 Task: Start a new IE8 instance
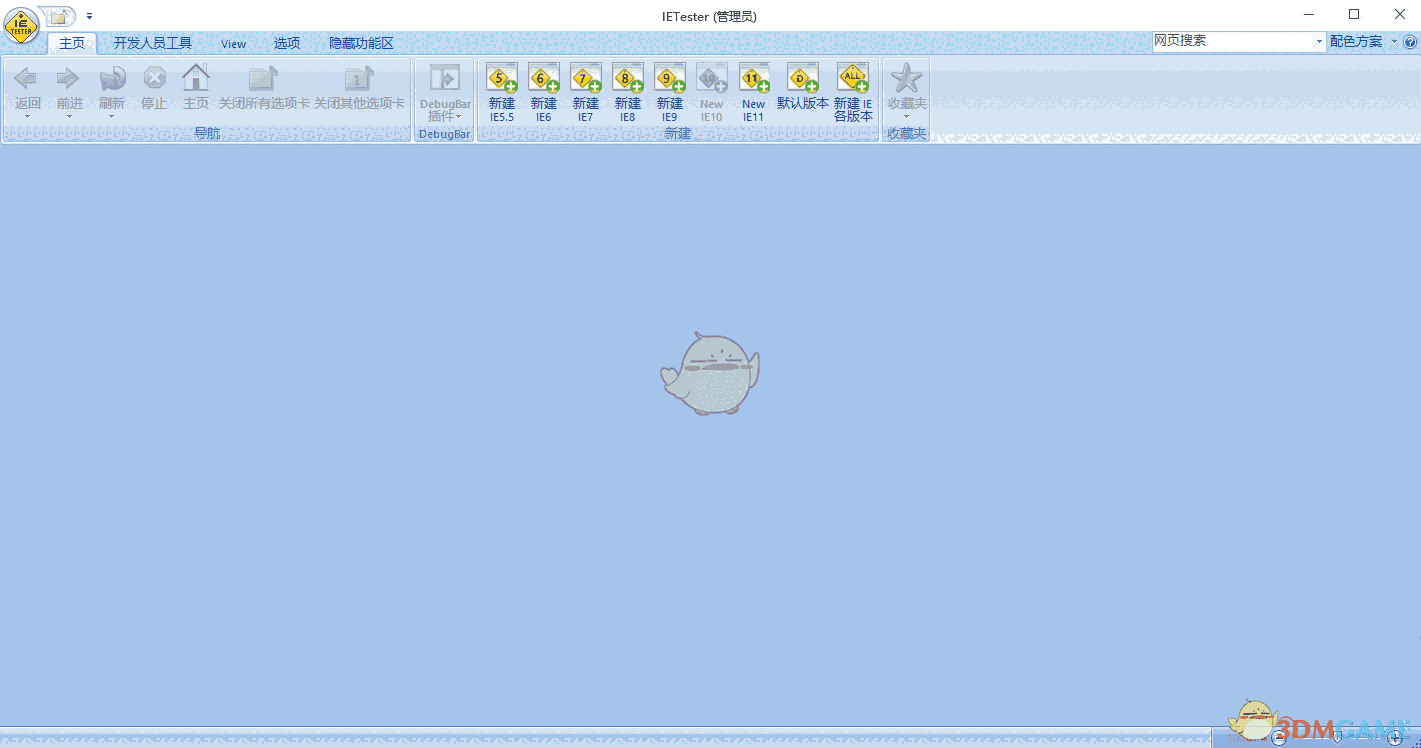(627, 90)
